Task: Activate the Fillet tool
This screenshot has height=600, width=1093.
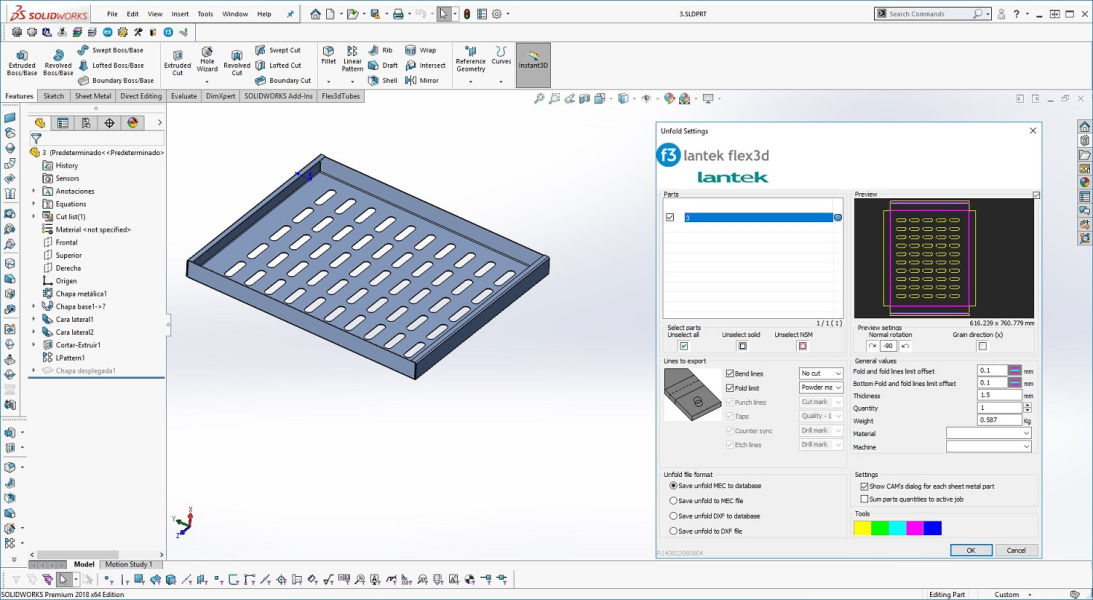Action: [328, 56]
